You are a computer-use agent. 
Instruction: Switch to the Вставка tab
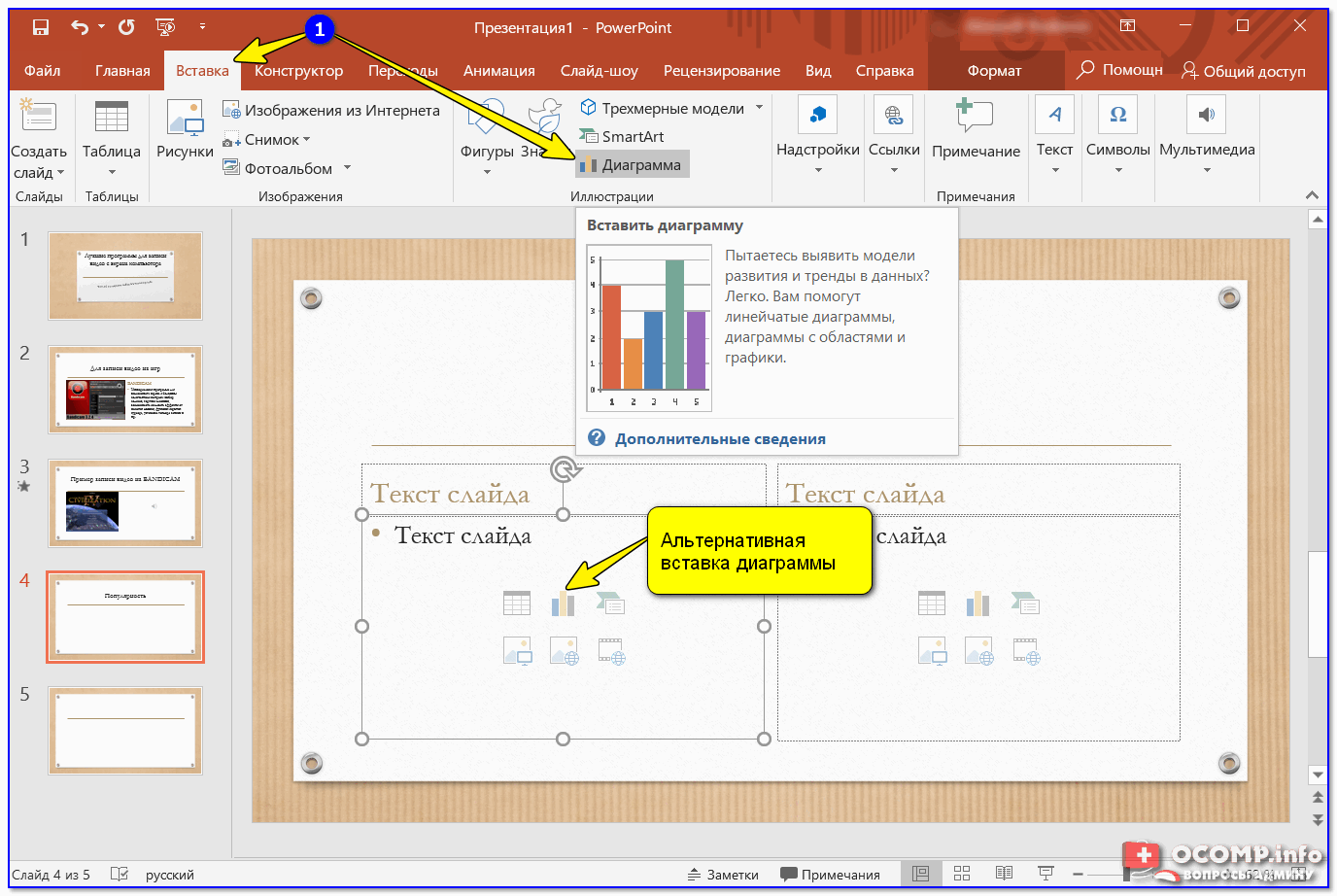(x=202, y=70)
